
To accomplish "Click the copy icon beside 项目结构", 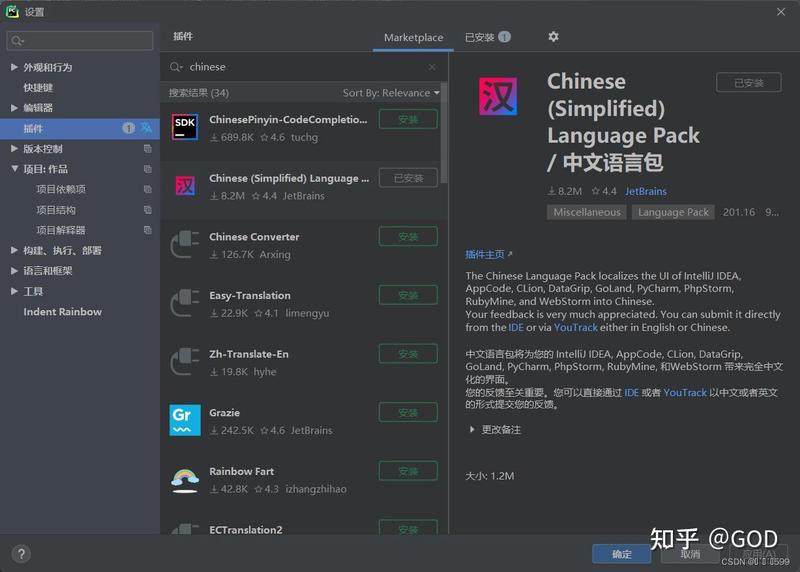I will coord(147,210).
